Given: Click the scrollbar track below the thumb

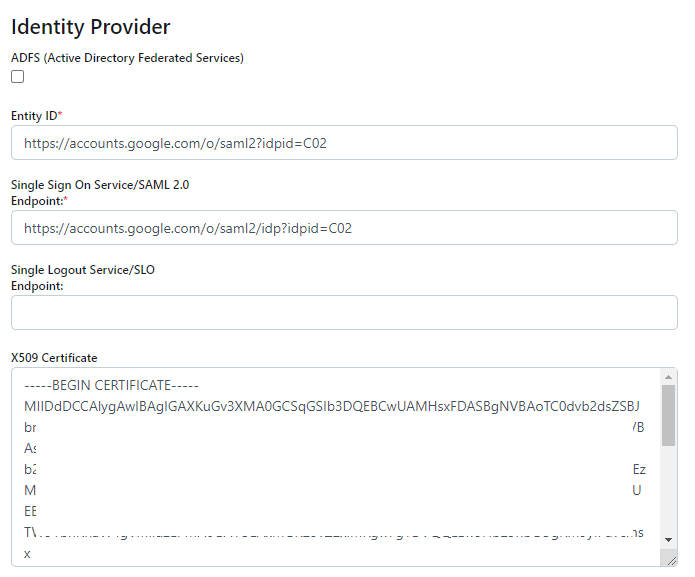Looking at the screenshot, I should [668, 490].
